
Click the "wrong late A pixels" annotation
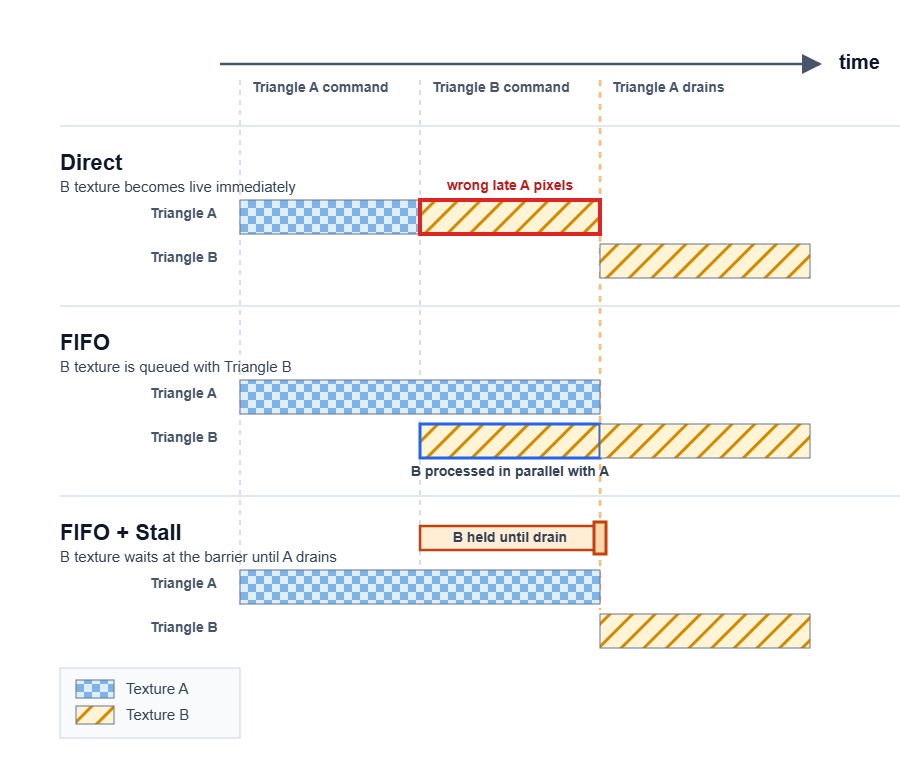click(x=509, y=185)
